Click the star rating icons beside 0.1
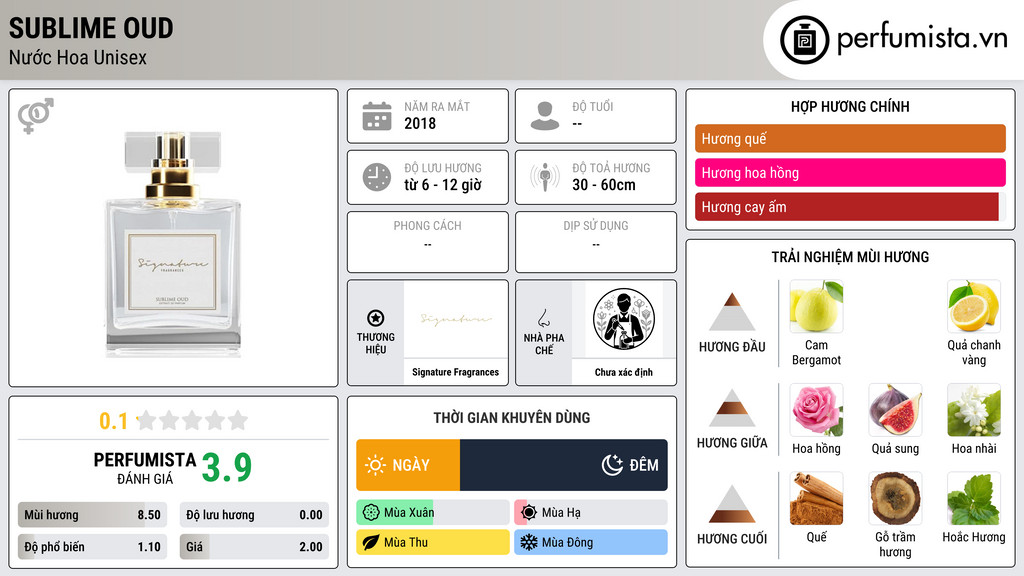The height and width of the screenshot is (576, 1024). [x=193, y=420]
